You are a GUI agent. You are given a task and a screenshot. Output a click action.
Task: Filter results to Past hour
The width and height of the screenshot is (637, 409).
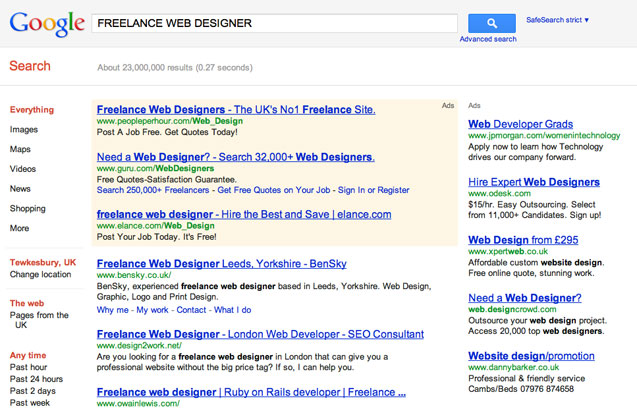click(28, 367)
